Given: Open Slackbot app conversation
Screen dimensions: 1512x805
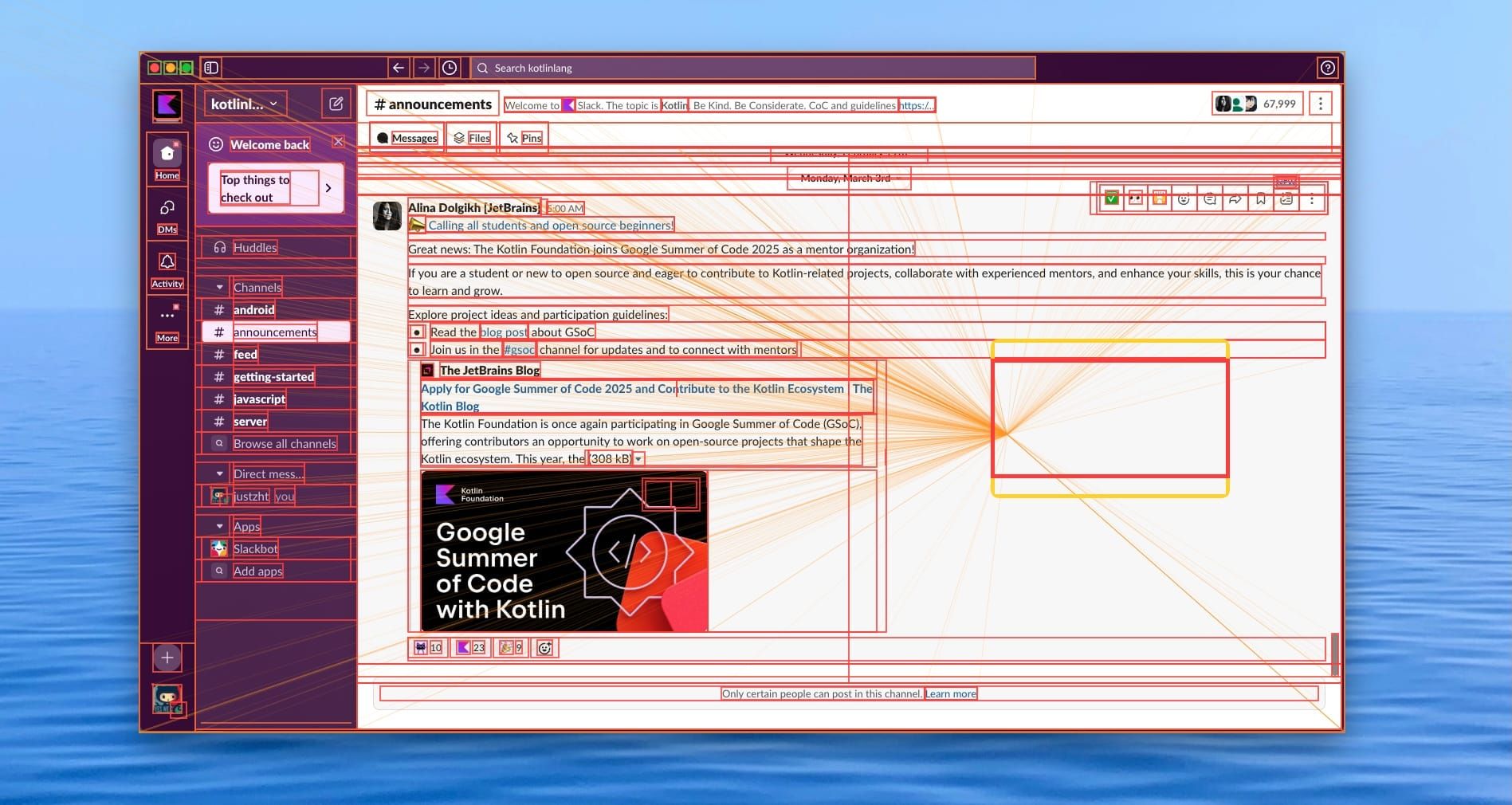Looking at the screenshot, I should tap(276, 548).
